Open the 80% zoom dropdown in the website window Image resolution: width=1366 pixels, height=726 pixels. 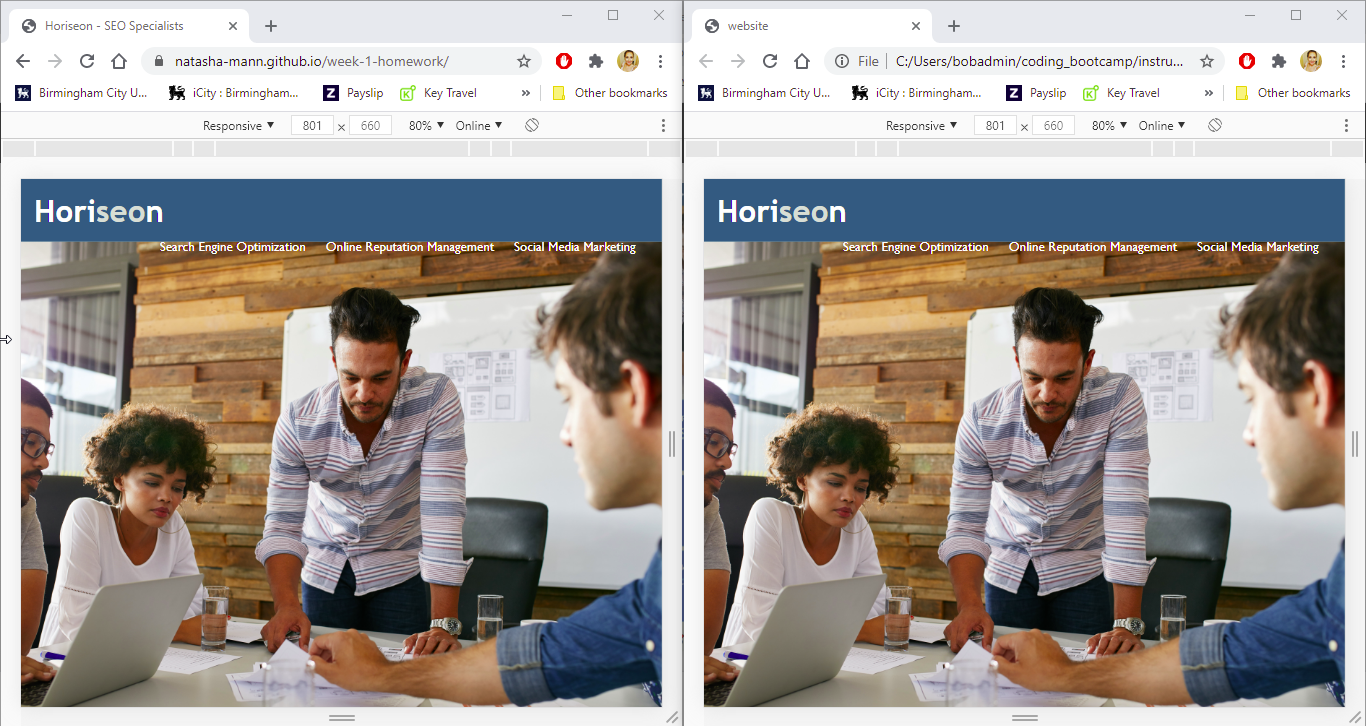(1109, 125)
